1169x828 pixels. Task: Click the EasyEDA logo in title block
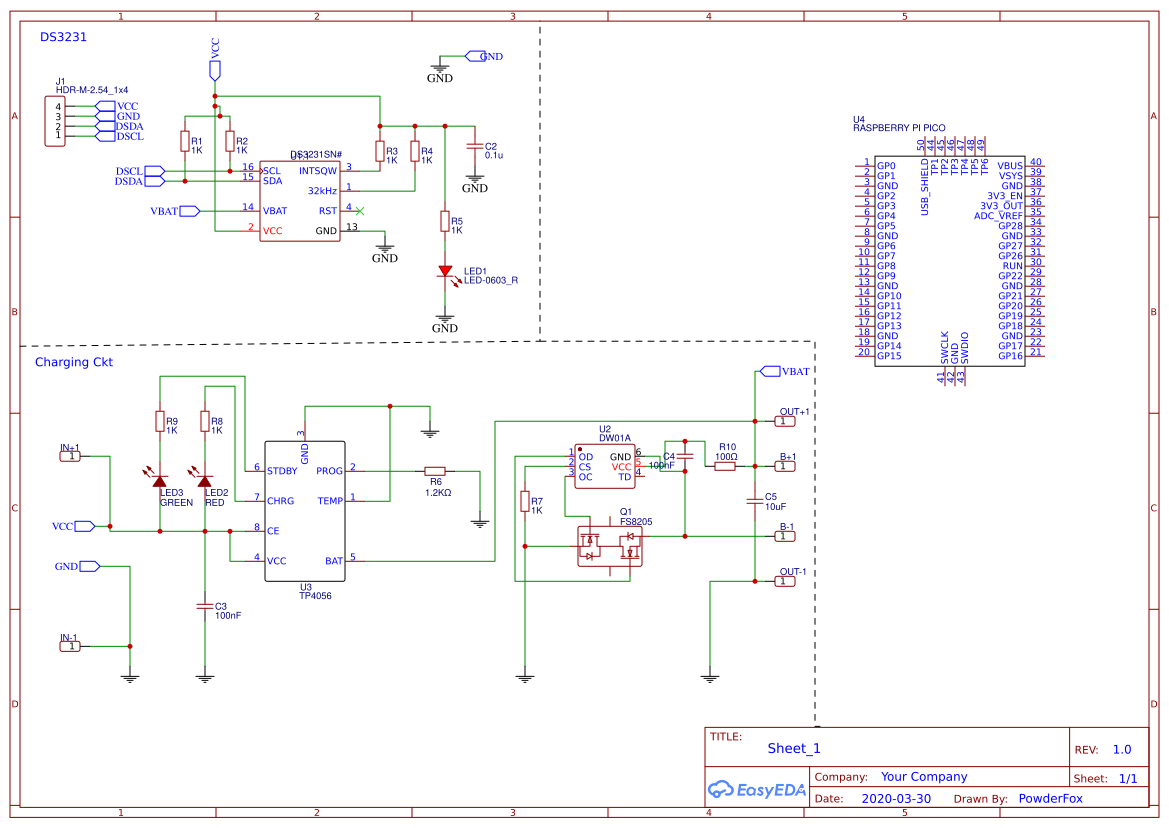click(757, 790)
